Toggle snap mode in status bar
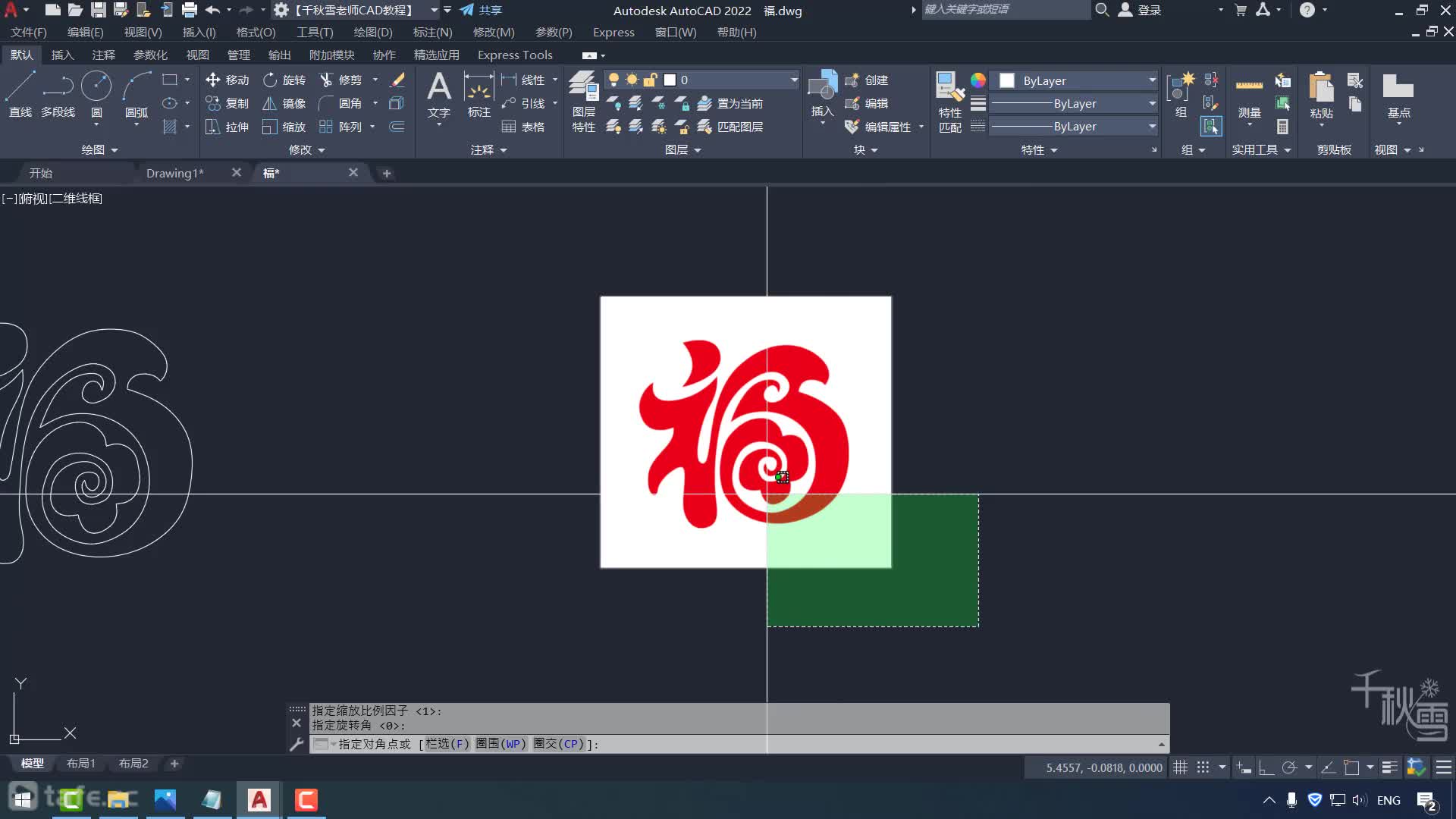Image resolution: width=1456 pixels, height=819 pixels. (1203, 767)
